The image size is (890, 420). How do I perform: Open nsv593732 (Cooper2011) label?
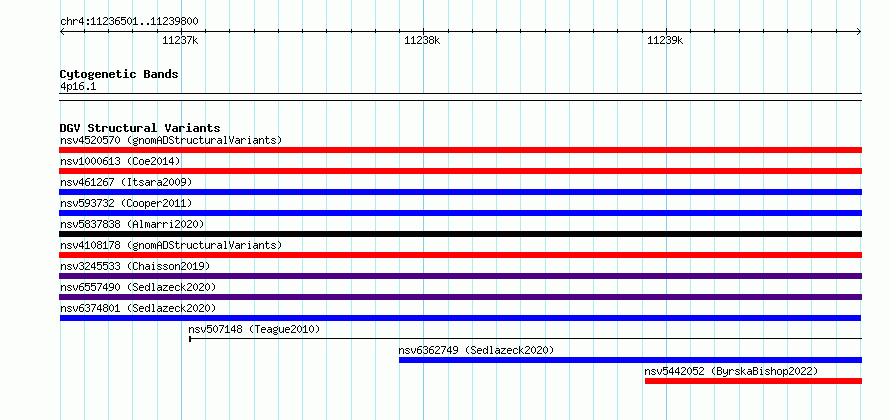click(x=126, y=203)
